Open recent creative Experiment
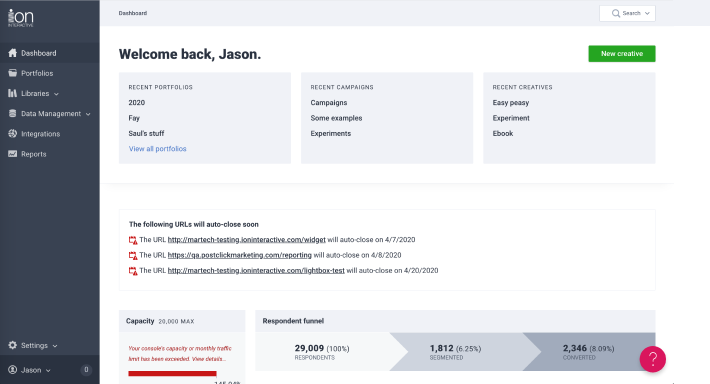710x384 pixels. click(511, 118)
